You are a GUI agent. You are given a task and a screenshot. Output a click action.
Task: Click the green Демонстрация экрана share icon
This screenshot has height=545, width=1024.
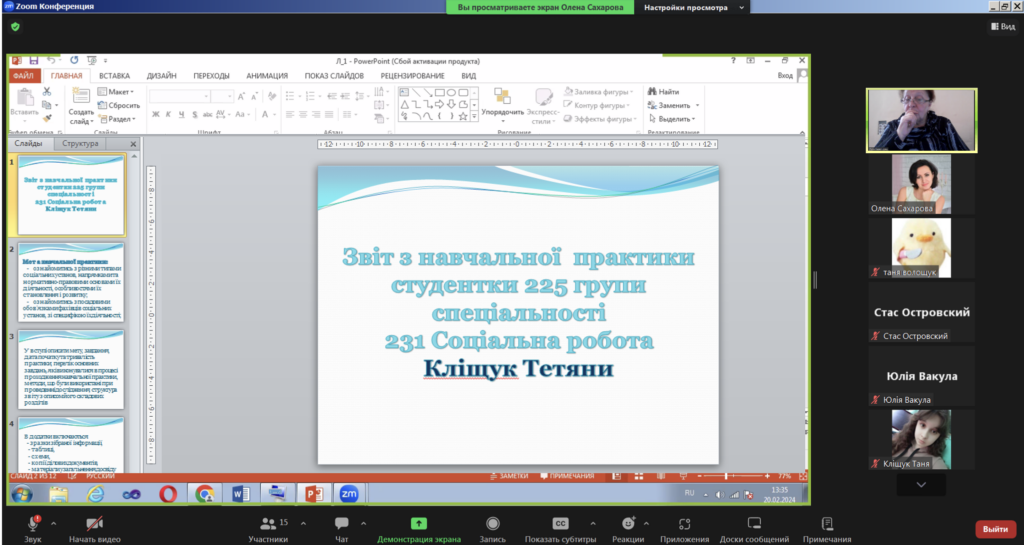418,523
